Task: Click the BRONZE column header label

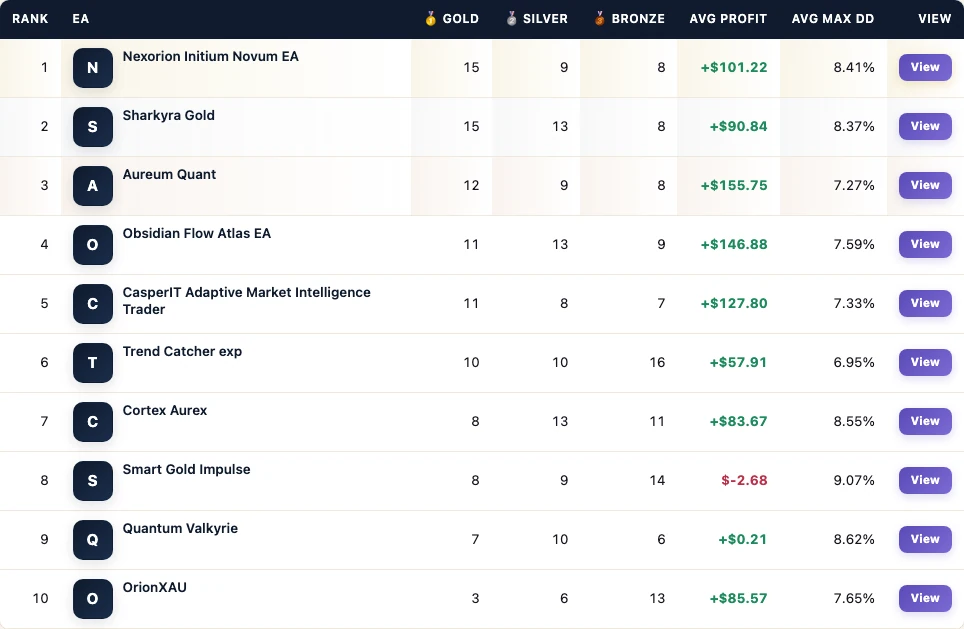Action: click(x=638, y=19)
